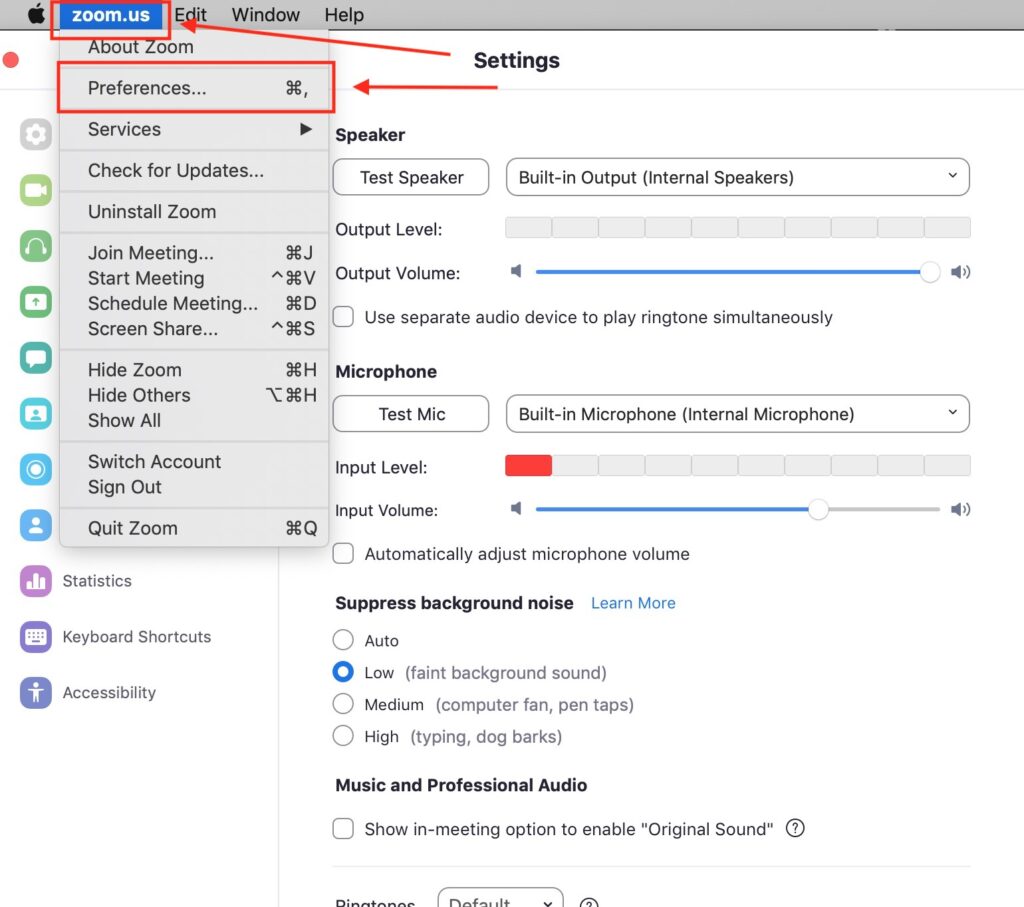Screen dimensions: 1024x907
Task: Select Medium noise suppression
Action: [344, 703]
